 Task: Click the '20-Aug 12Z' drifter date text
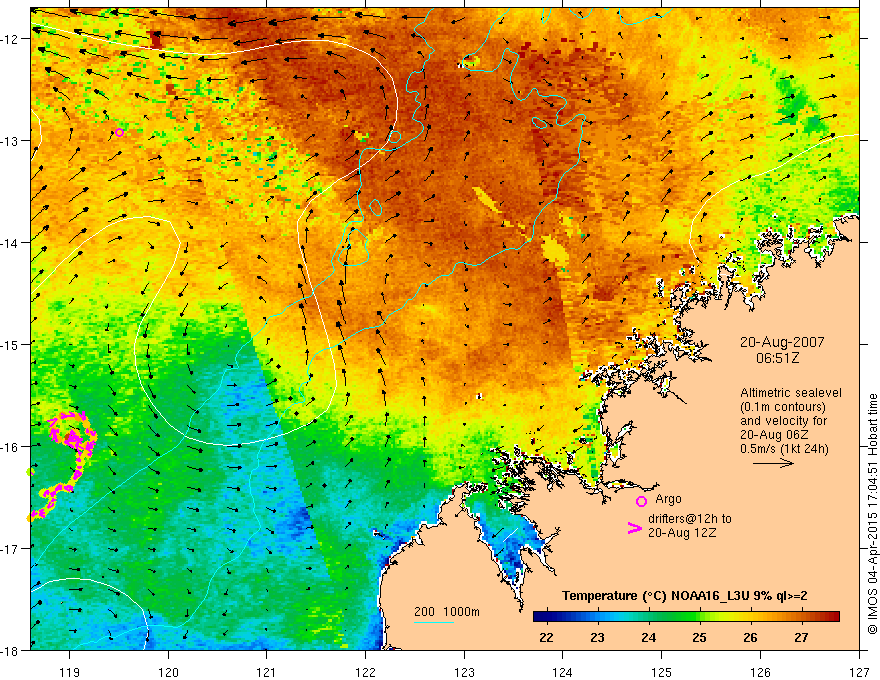point(682,533)
